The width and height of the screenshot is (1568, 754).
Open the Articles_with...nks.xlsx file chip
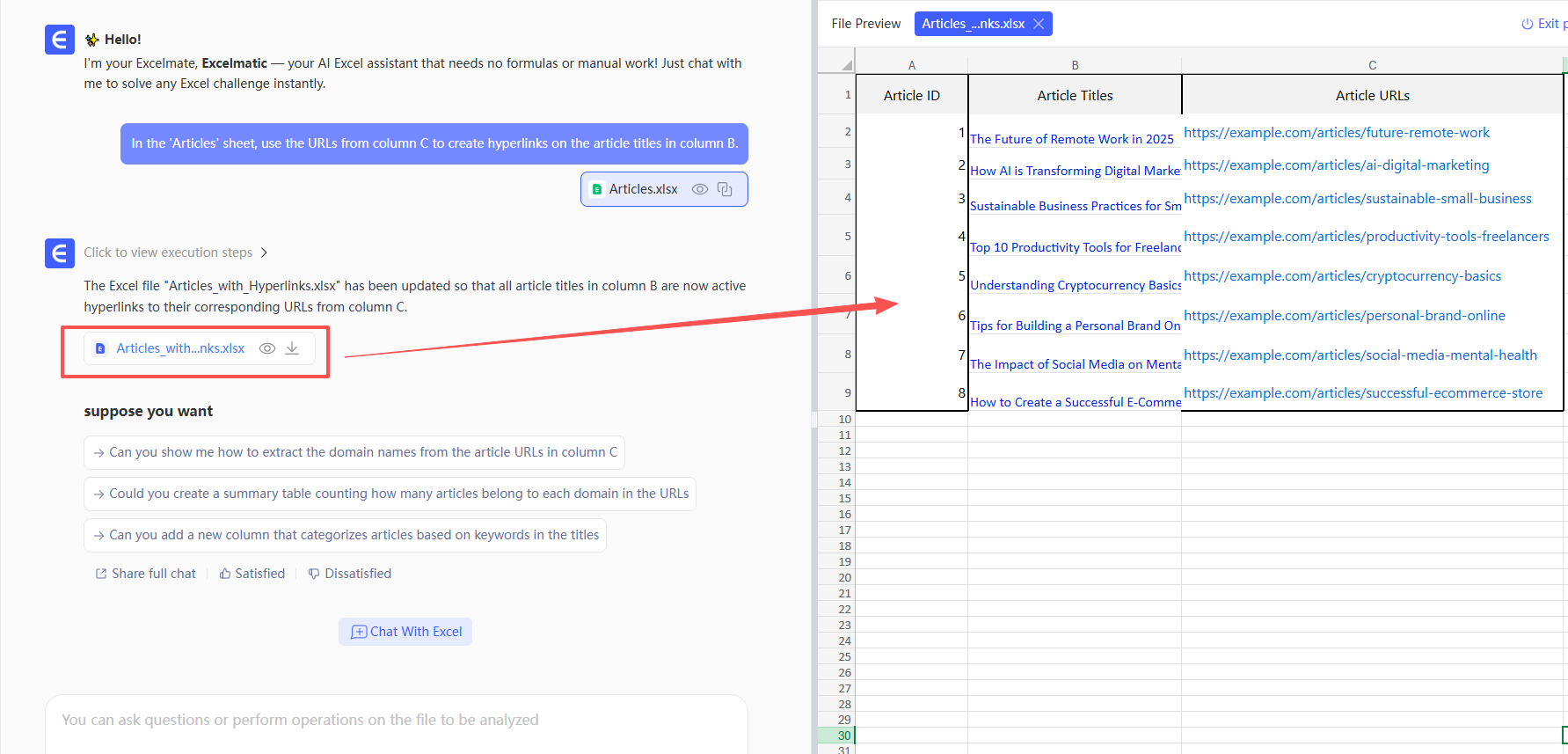point(180,348)
